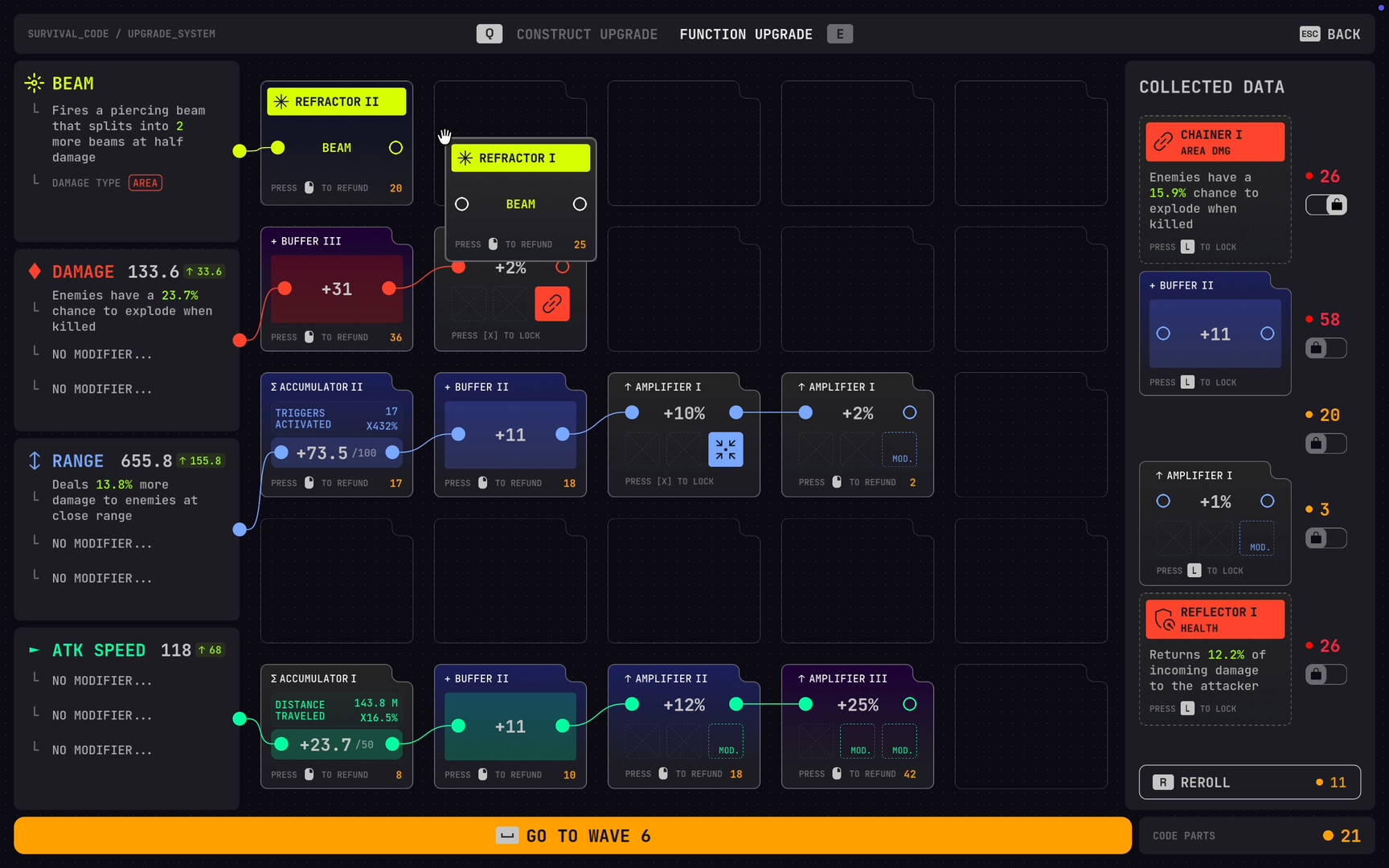Click the right connector of Refractor II
The height and width of the screenshot is (868, 1389).
click(395, 148)
